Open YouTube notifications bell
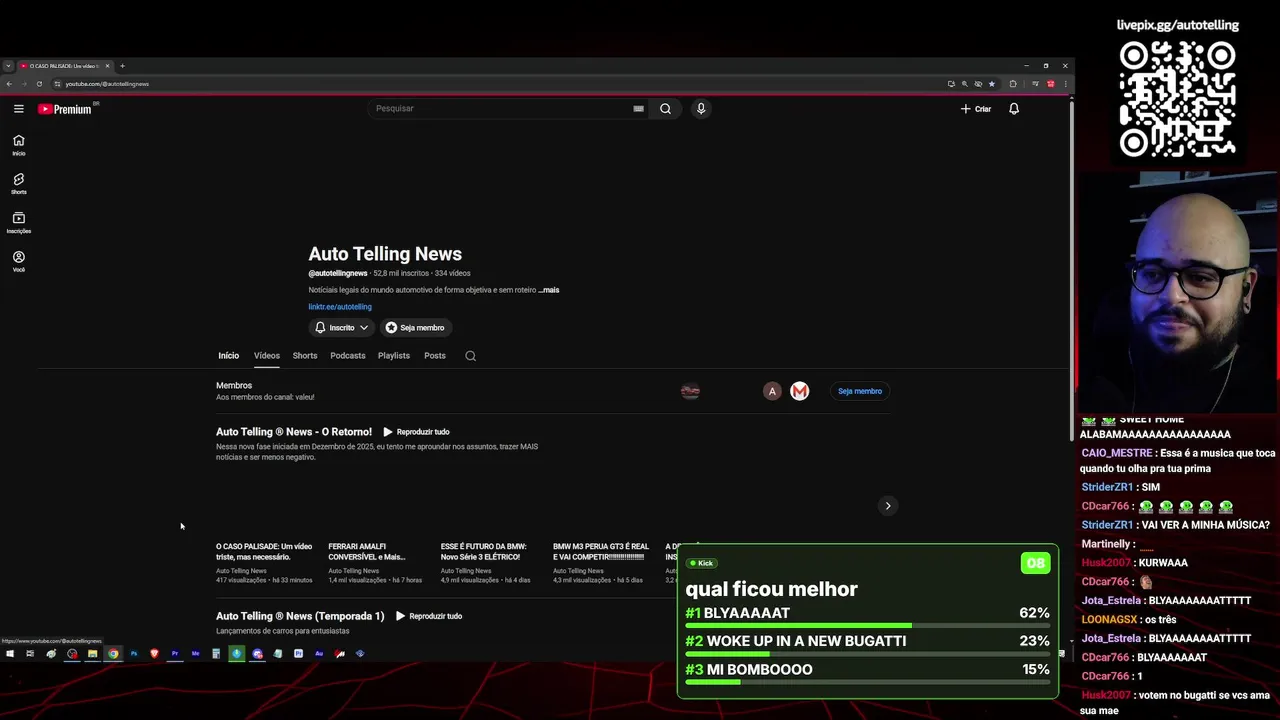The height and width of the screenshot is (720, 1280). click(x=1014, y=109)
